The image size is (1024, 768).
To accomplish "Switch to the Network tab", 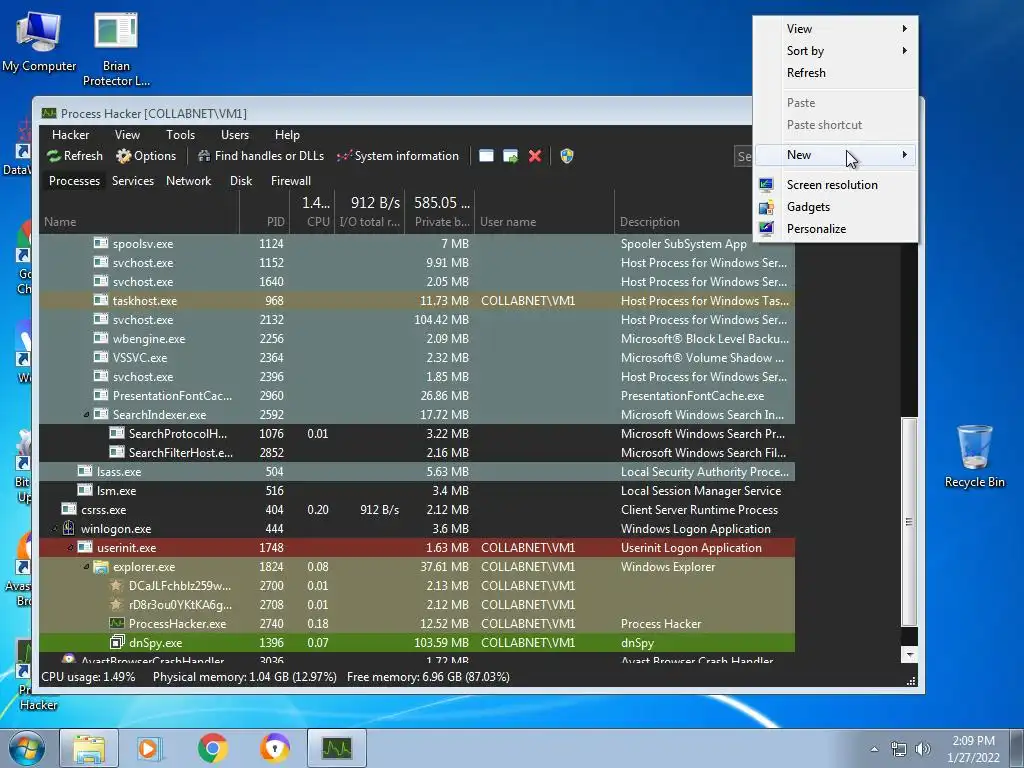I will [189, 181].
